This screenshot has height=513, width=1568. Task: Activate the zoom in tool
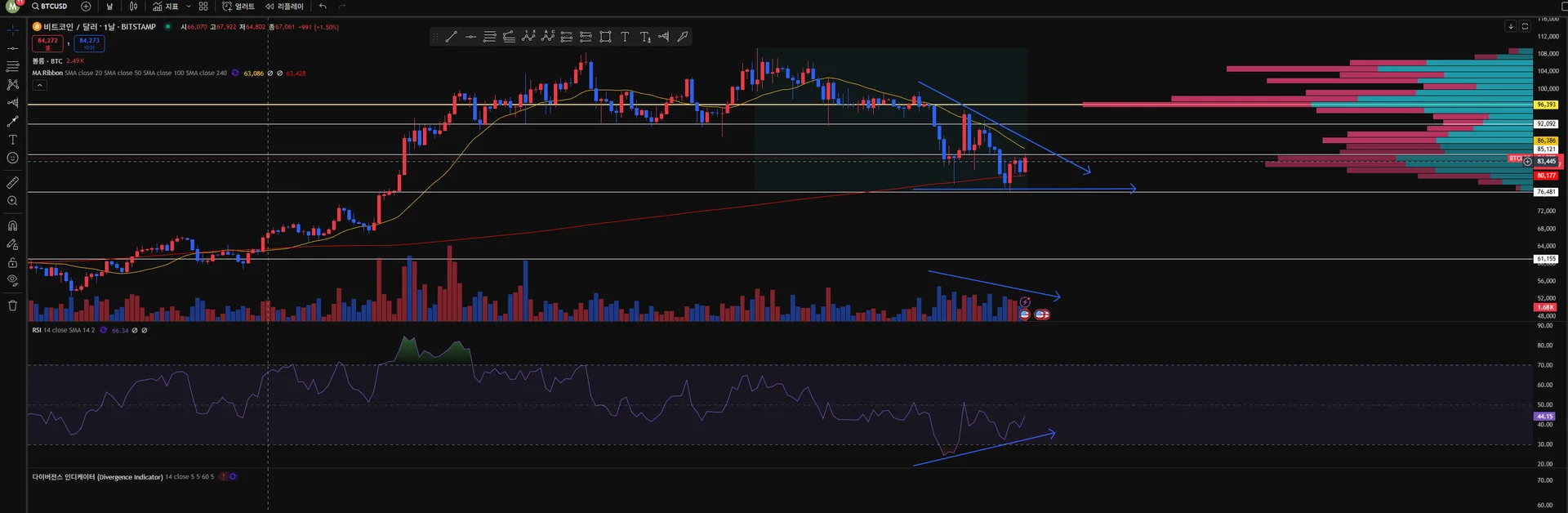pos(12,201)
